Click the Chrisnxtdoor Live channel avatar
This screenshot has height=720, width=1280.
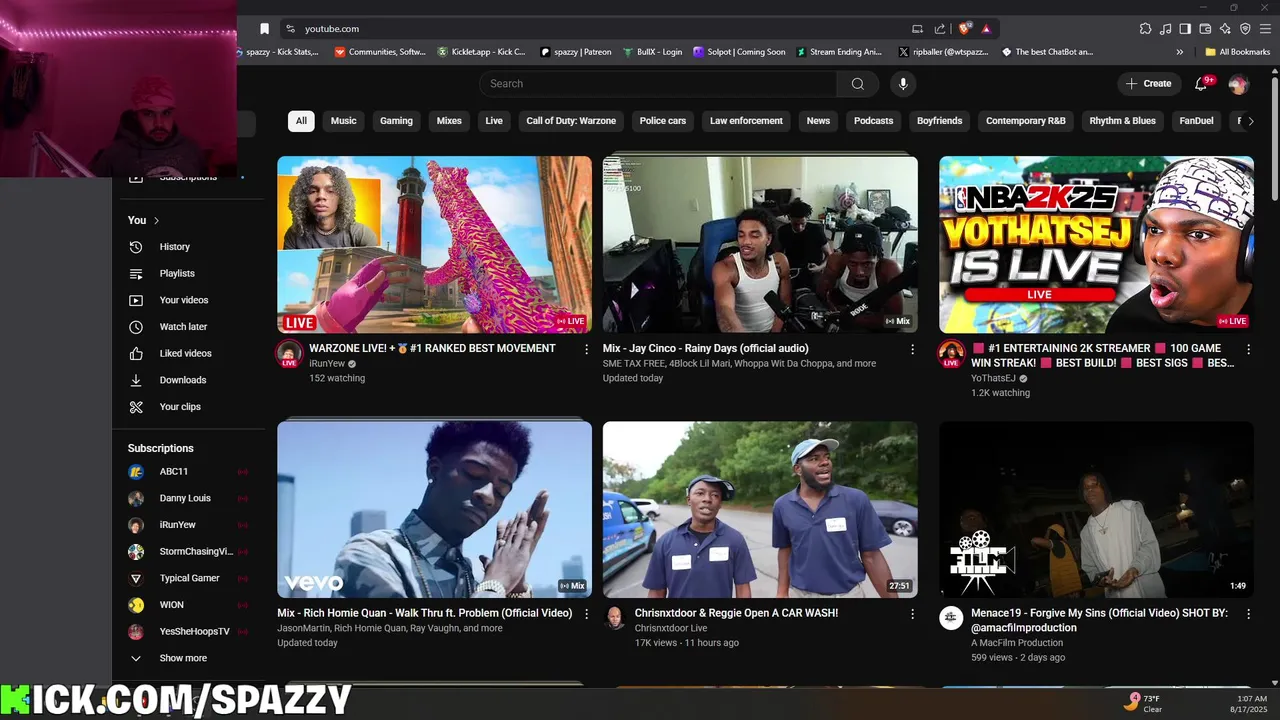(x=615, y=618)
